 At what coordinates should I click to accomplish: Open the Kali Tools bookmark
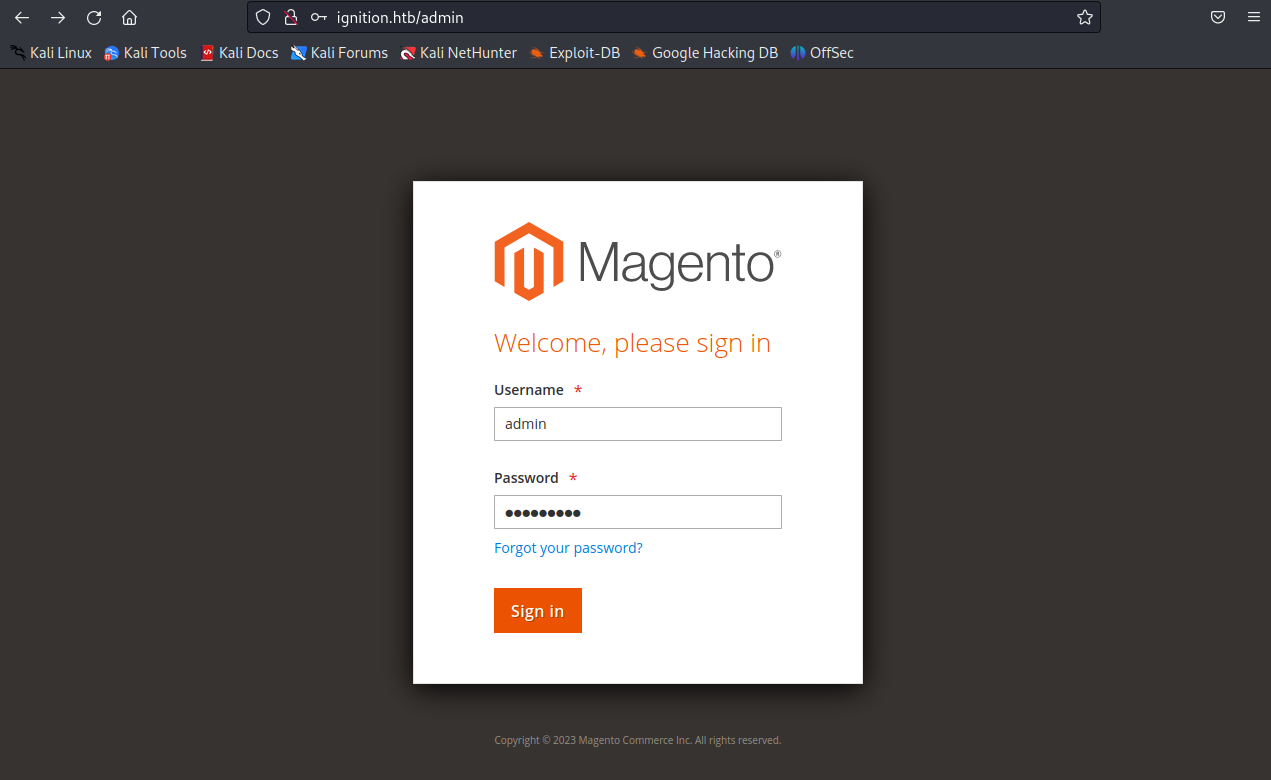pos(146,53)
